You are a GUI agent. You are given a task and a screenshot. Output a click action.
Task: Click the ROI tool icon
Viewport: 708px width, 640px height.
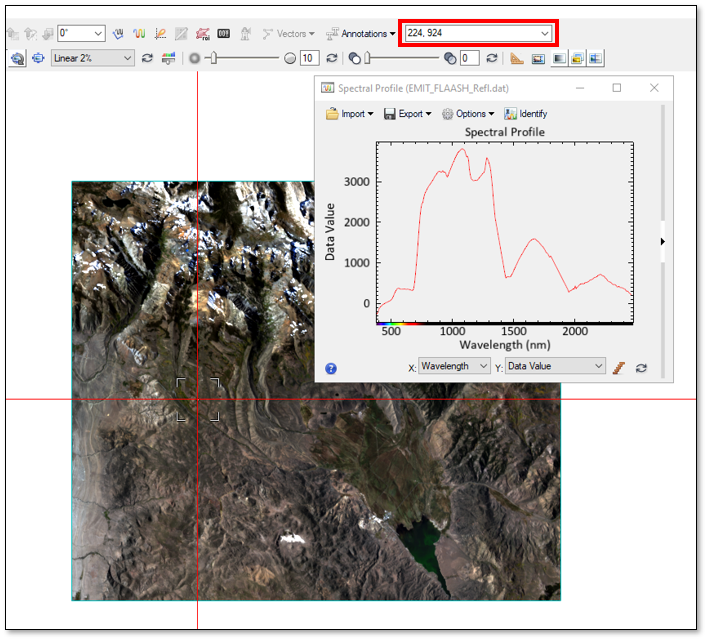click(x=203, y=34)
